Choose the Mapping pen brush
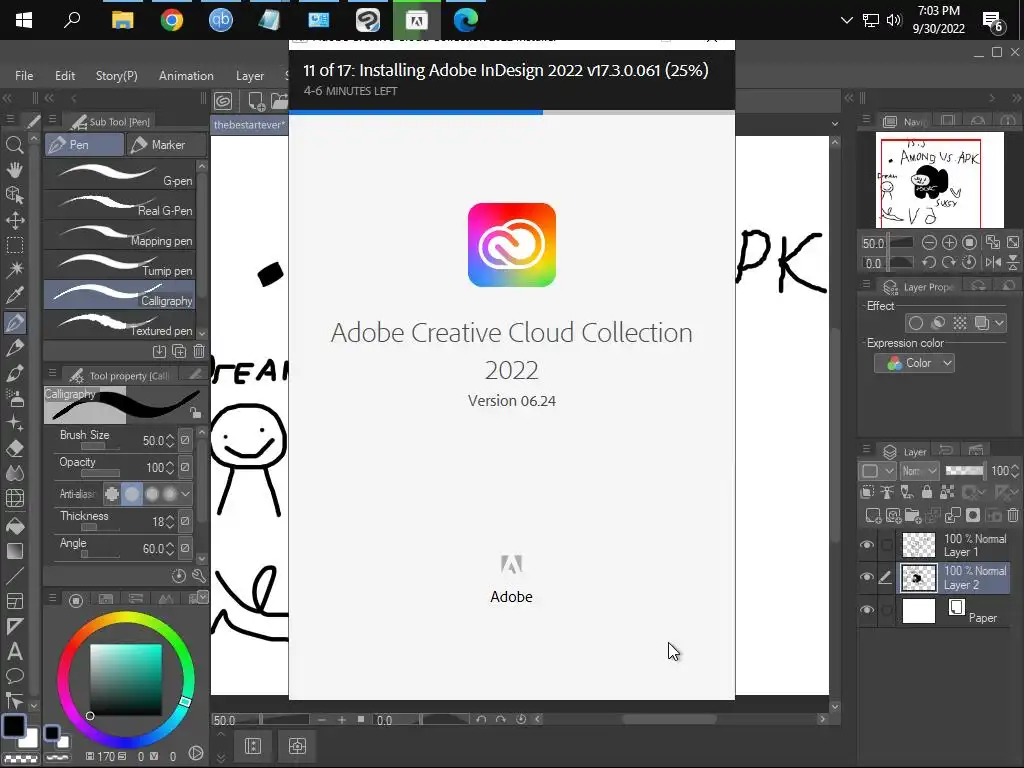This screenshot has height=768, width=1024. (120, 235)
